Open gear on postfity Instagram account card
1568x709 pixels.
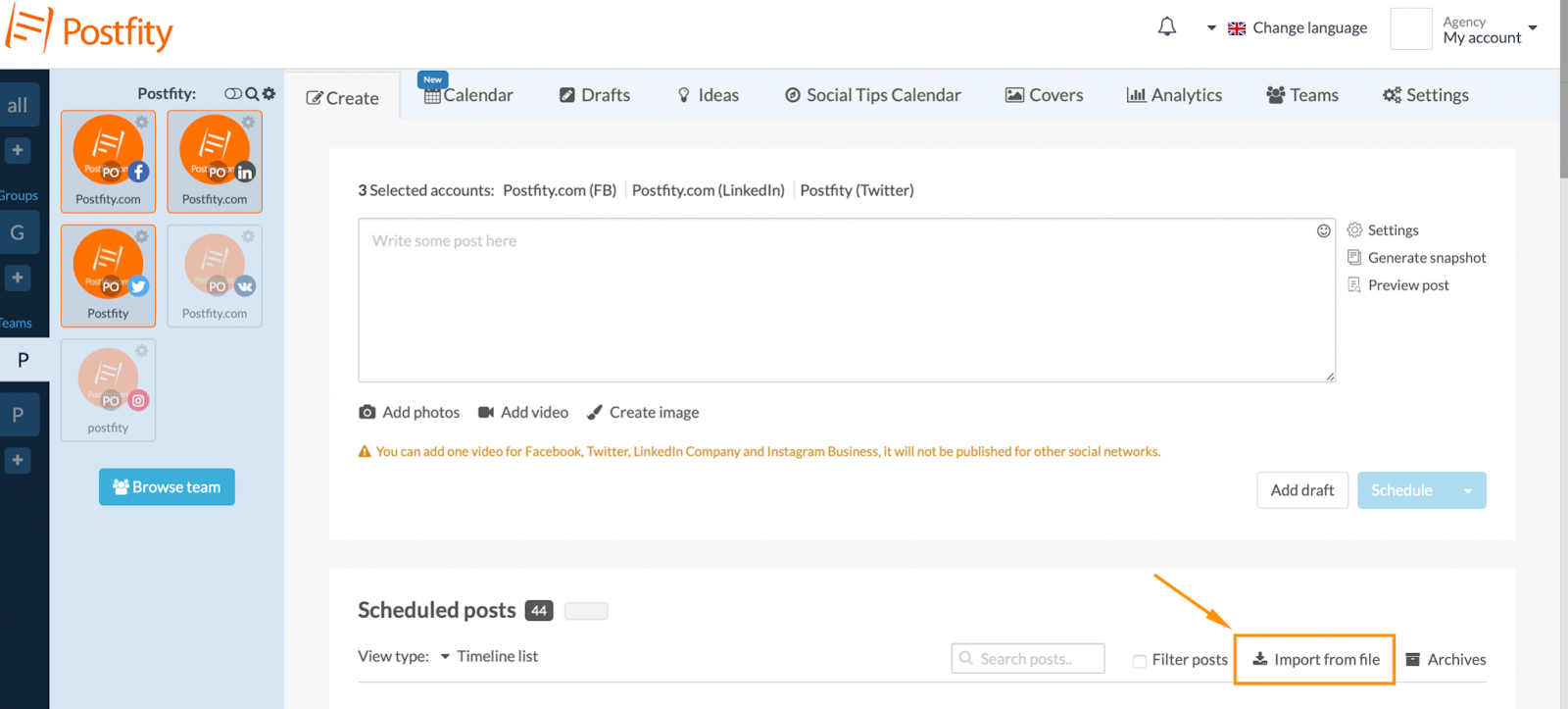tap(142, 351)
